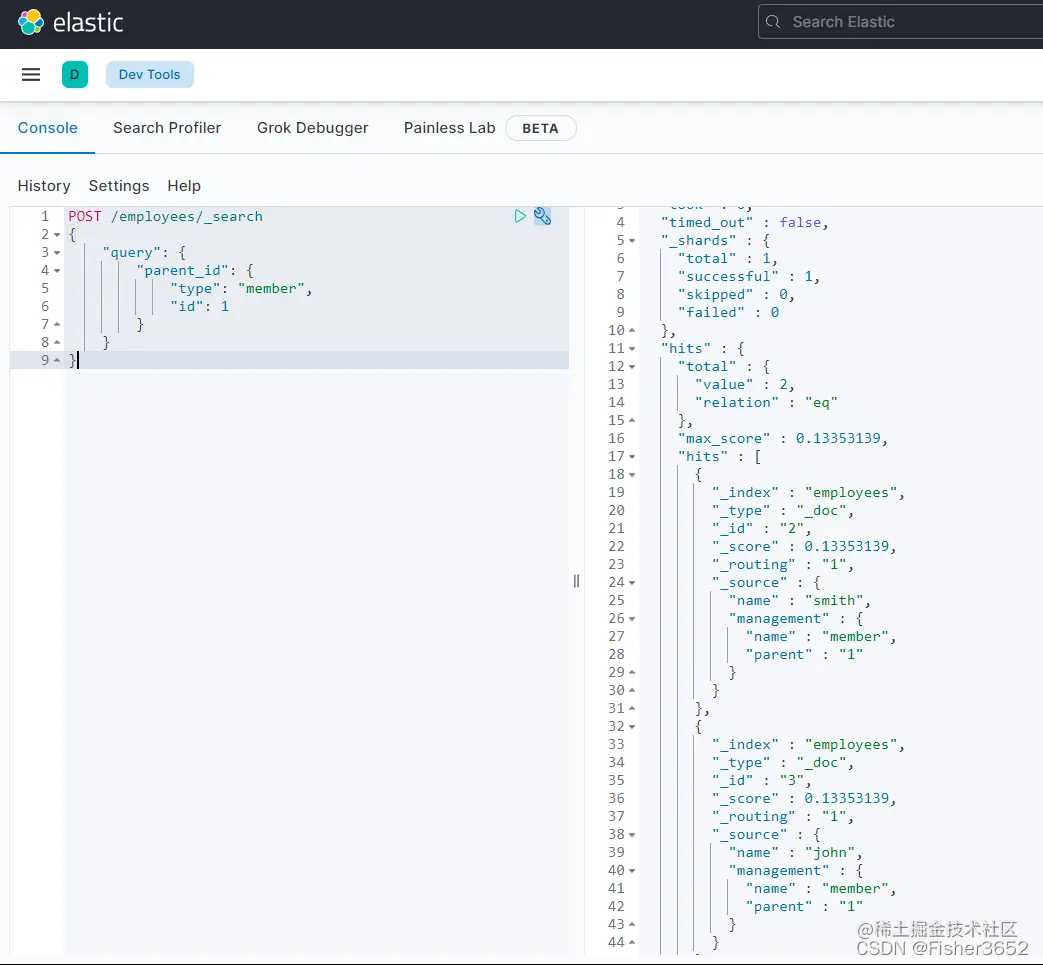Collapse "hits" array at response line 17
1043x965 pixels.
tap(632, 457)
